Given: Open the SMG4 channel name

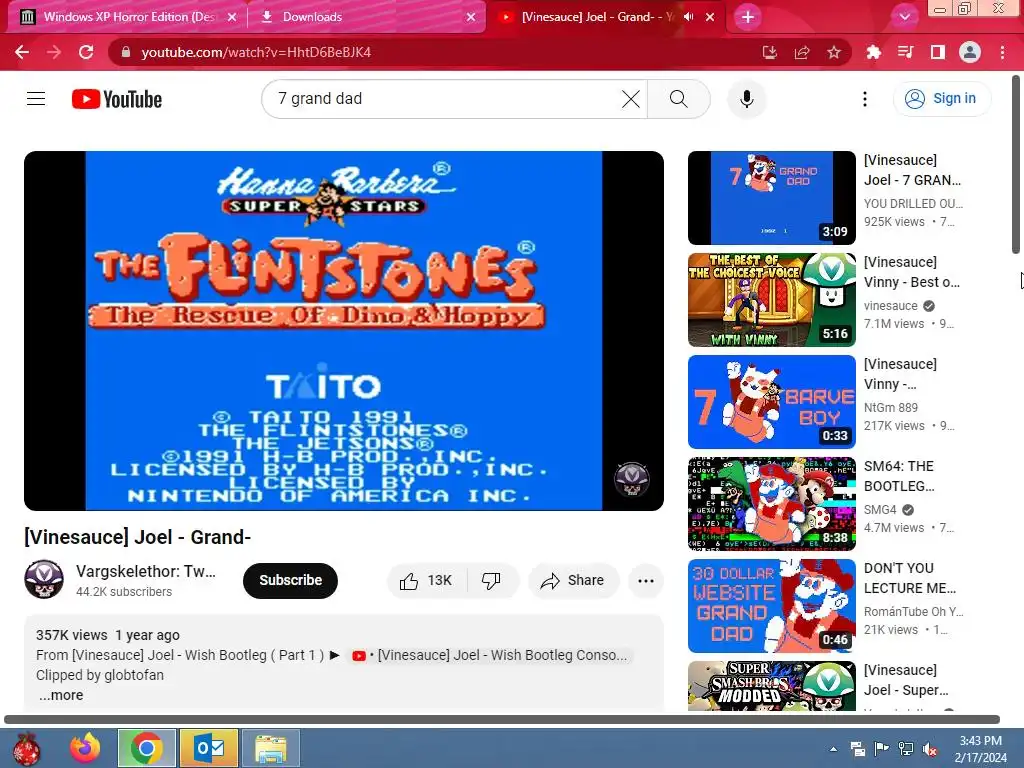Looking at the screenshot, I should (x=880, y=509).
